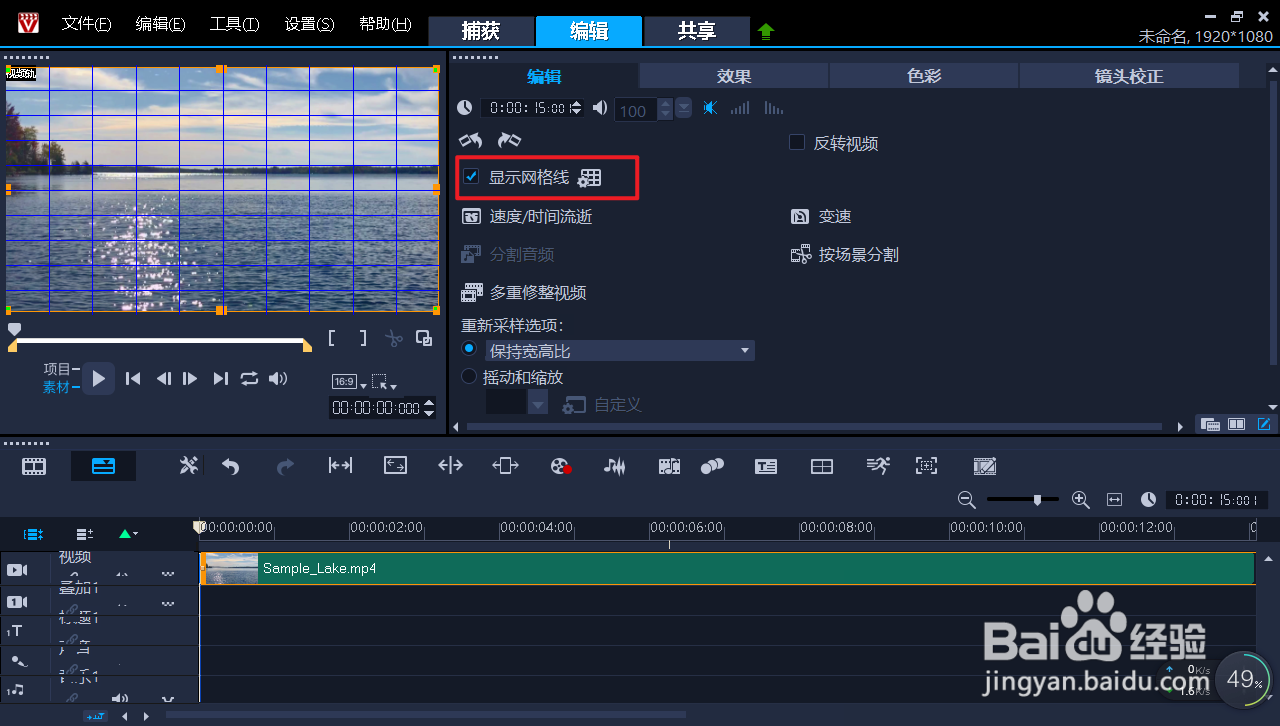
Task: Undo the last action
Action: tap(231, 466)
